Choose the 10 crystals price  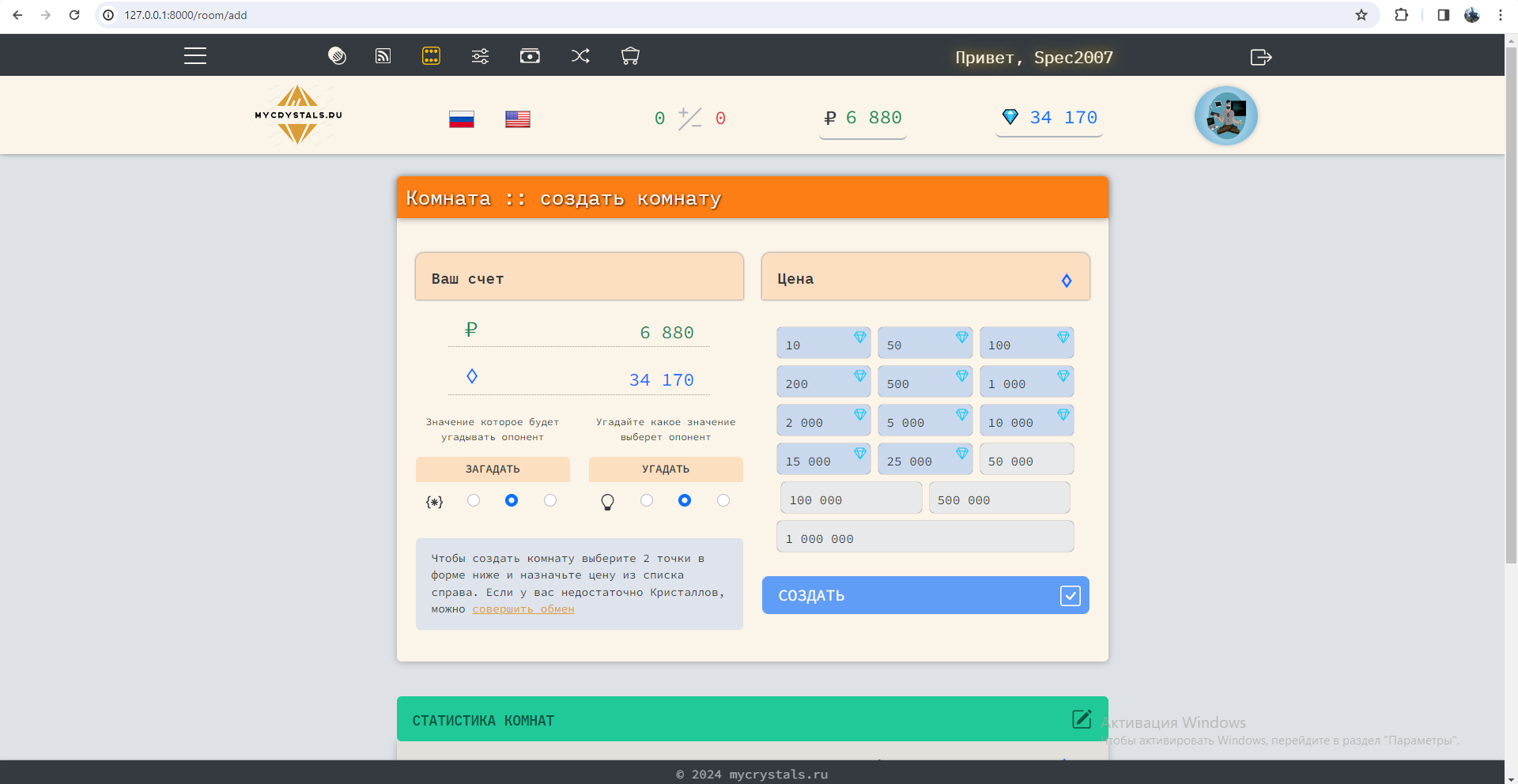click(x=823, y=343)
